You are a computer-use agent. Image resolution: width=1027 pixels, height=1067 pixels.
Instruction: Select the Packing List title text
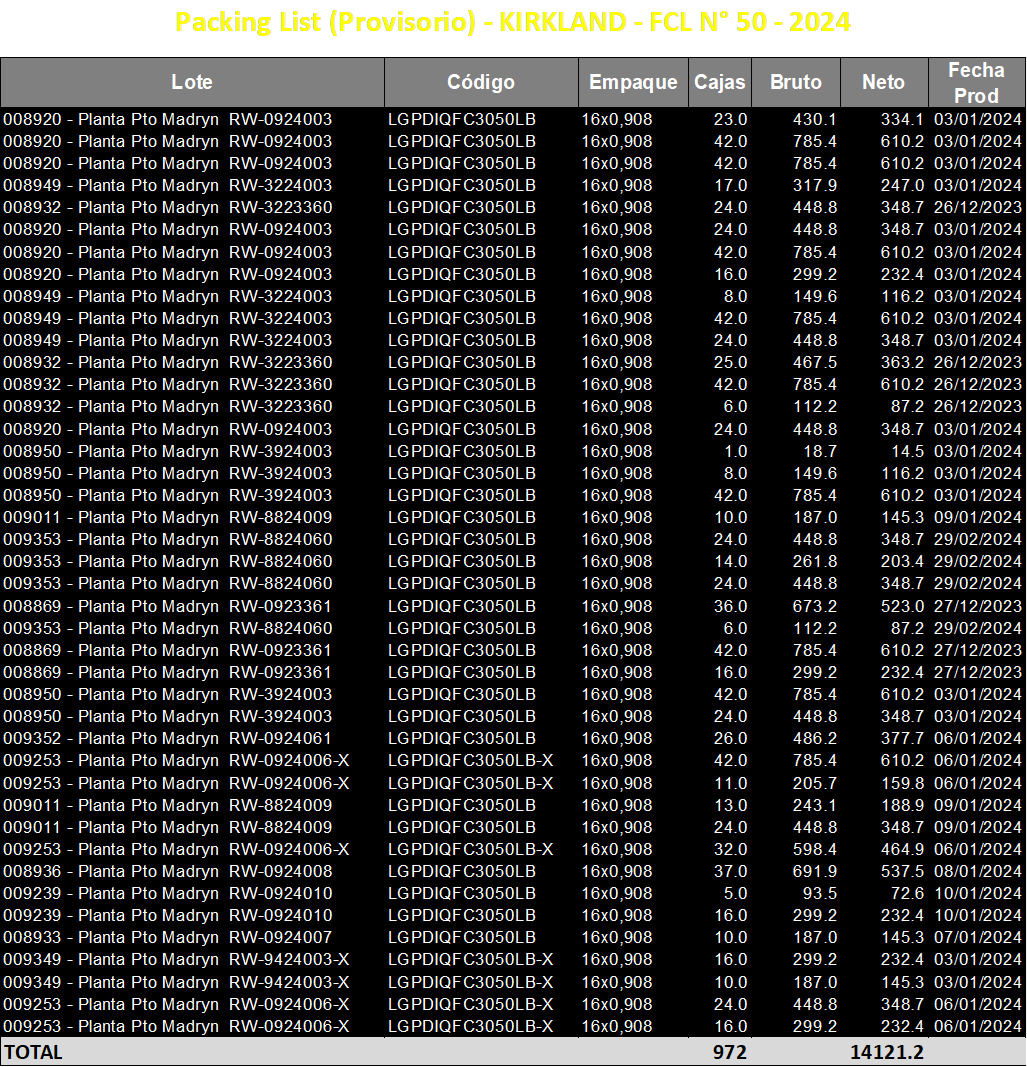coord(512,22)
